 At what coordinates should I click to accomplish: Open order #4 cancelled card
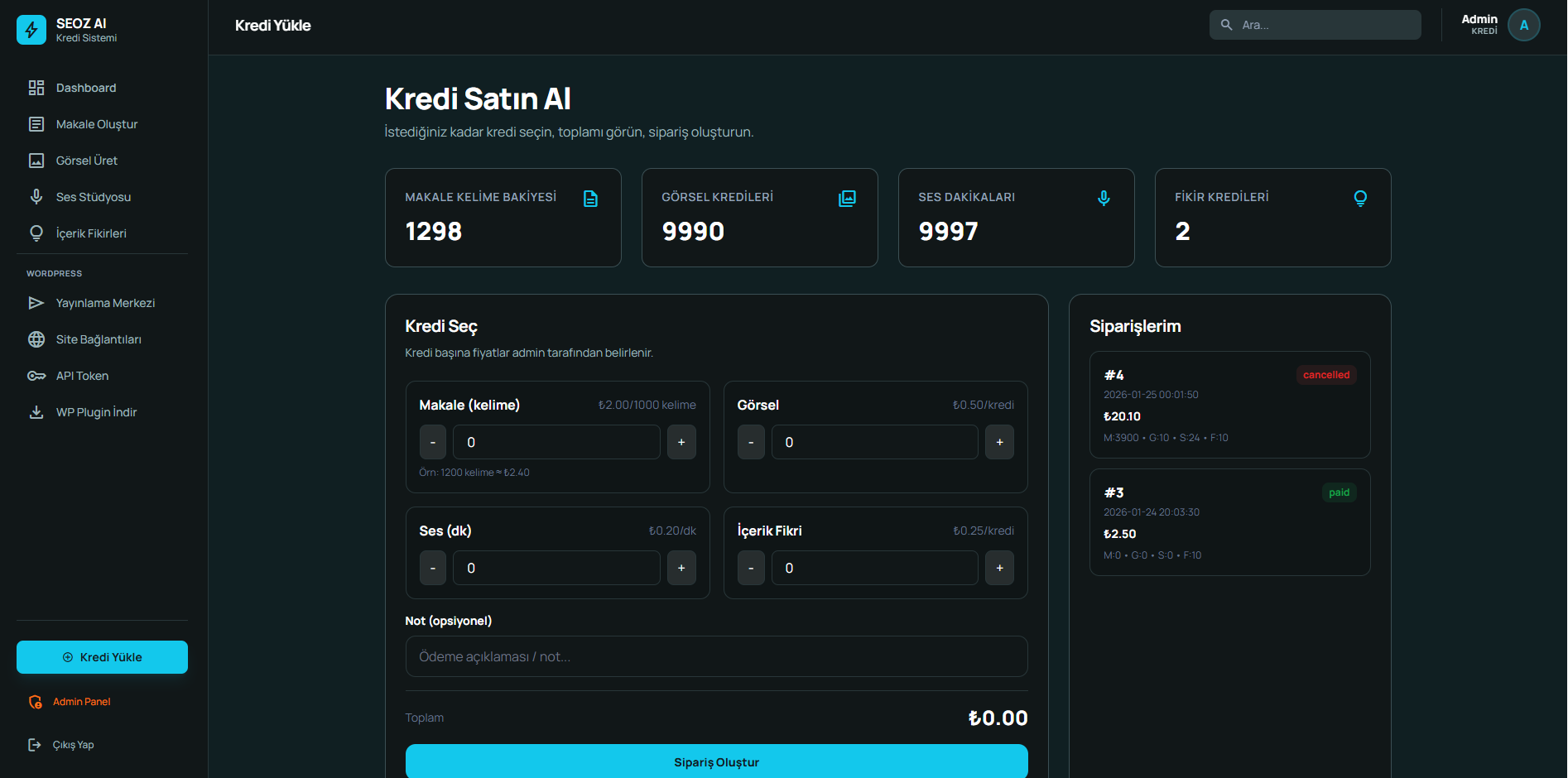click(x=1229, y=405)
